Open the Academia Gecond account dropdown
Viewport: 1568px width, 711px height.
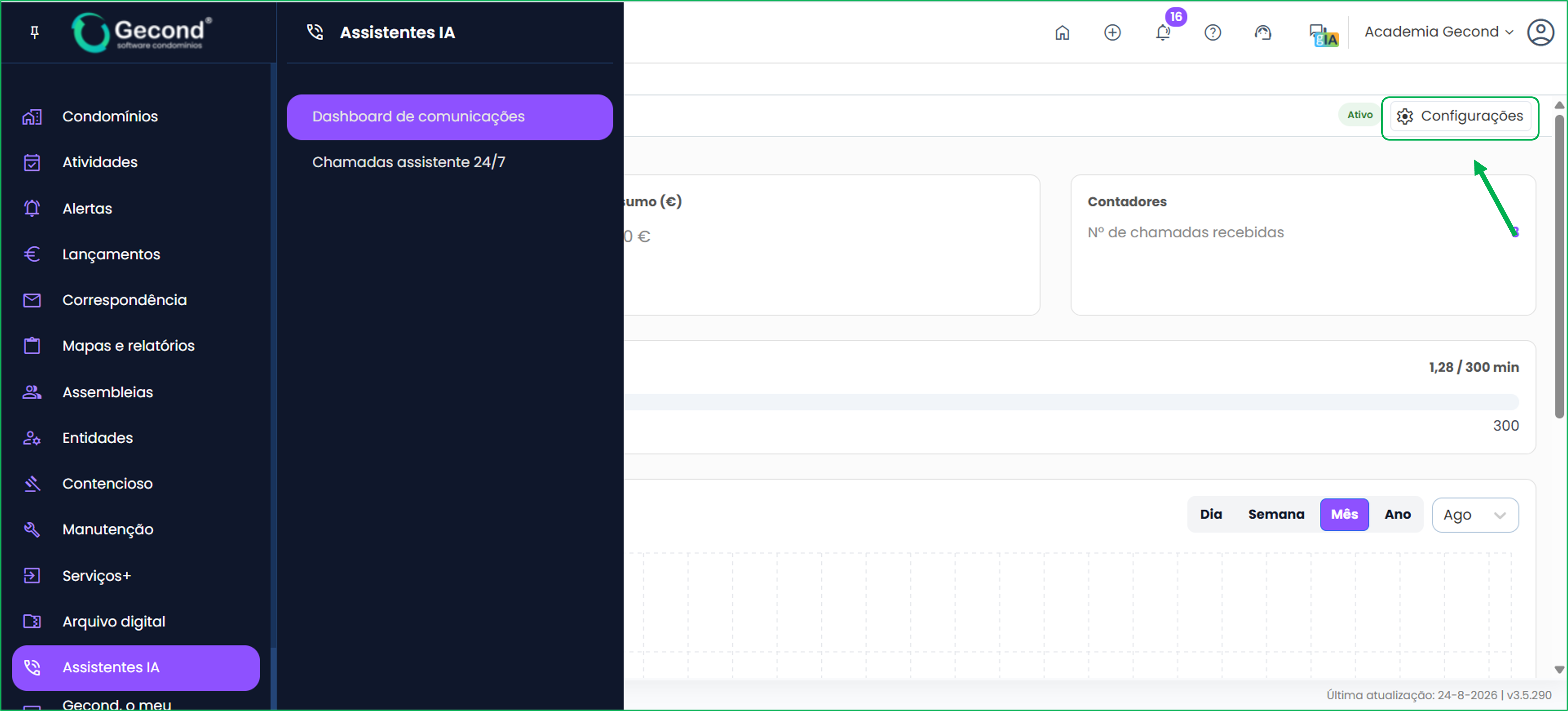1439,32
